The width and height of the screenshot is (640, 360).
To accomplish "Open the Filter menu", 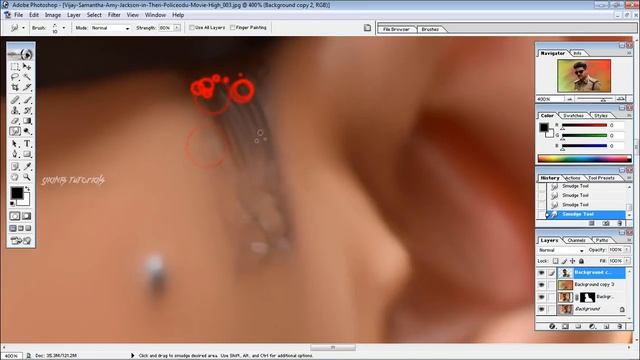I will [x=114, y=15].
